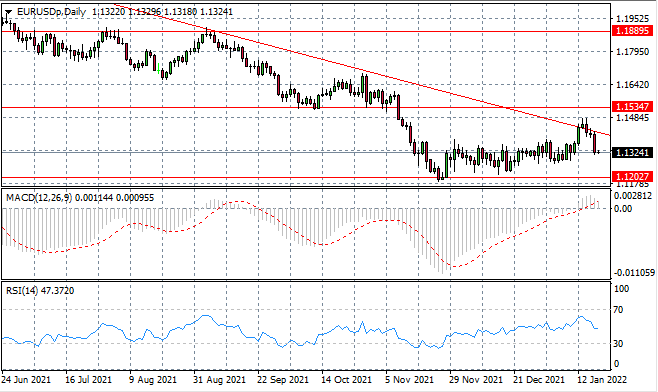Viewport: 658px width, 392px height.
Task: Click the 0.002812 MACD scale value
Action: pos(633,196)
